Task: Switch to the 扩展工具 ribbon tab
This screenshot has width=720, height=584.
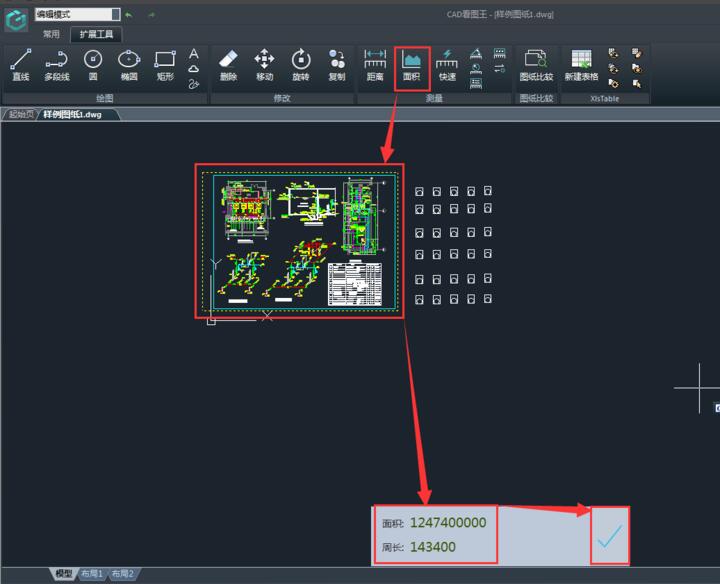Action: [x=96, y=34]
